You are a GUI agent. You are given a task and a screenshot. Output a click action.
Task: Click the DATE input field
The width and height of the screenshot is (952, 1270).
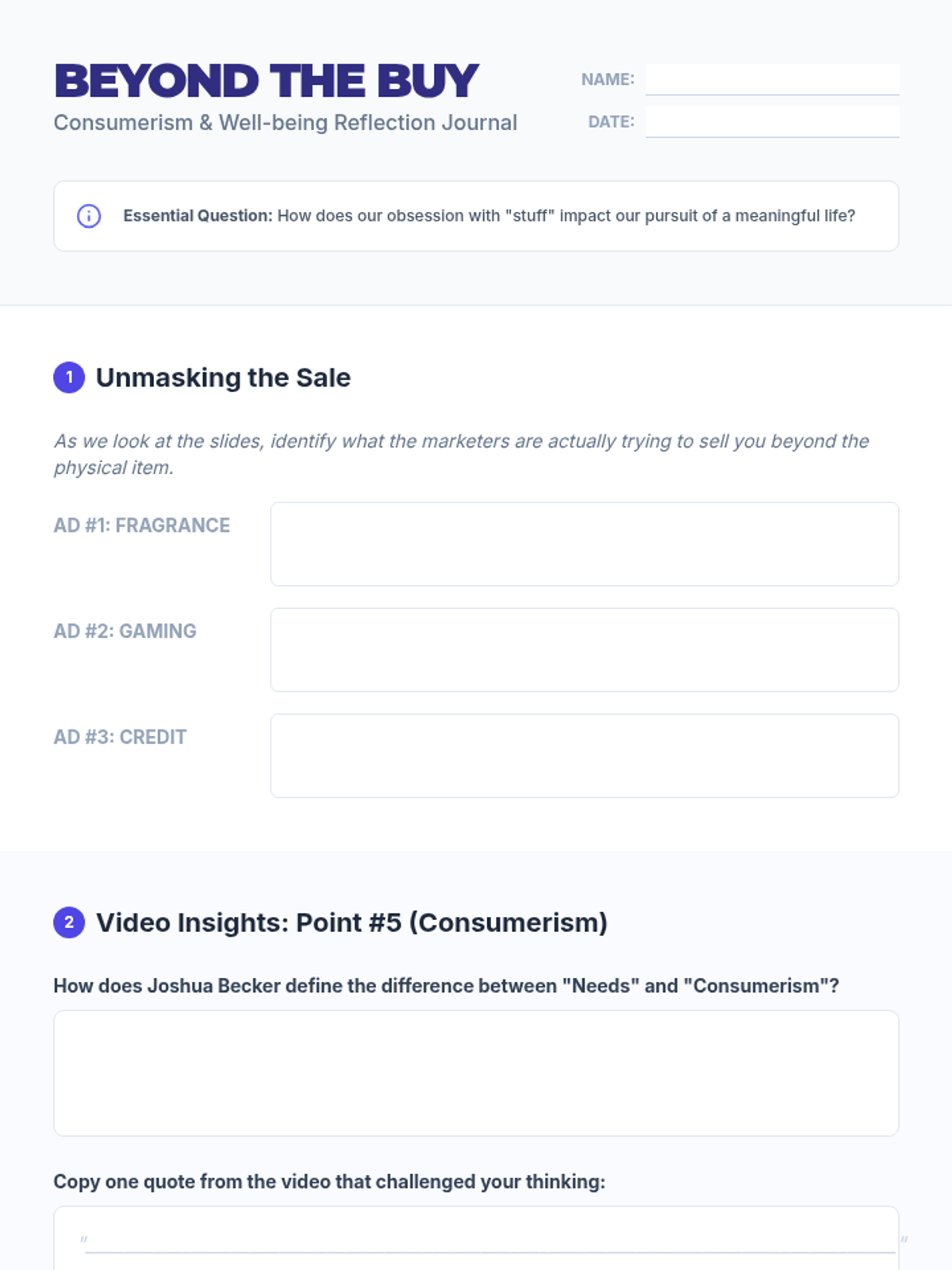pos(771,121)
